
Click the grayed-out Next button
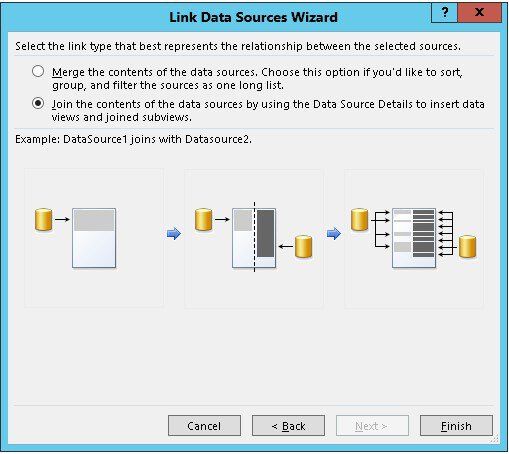tap(372, 426)
